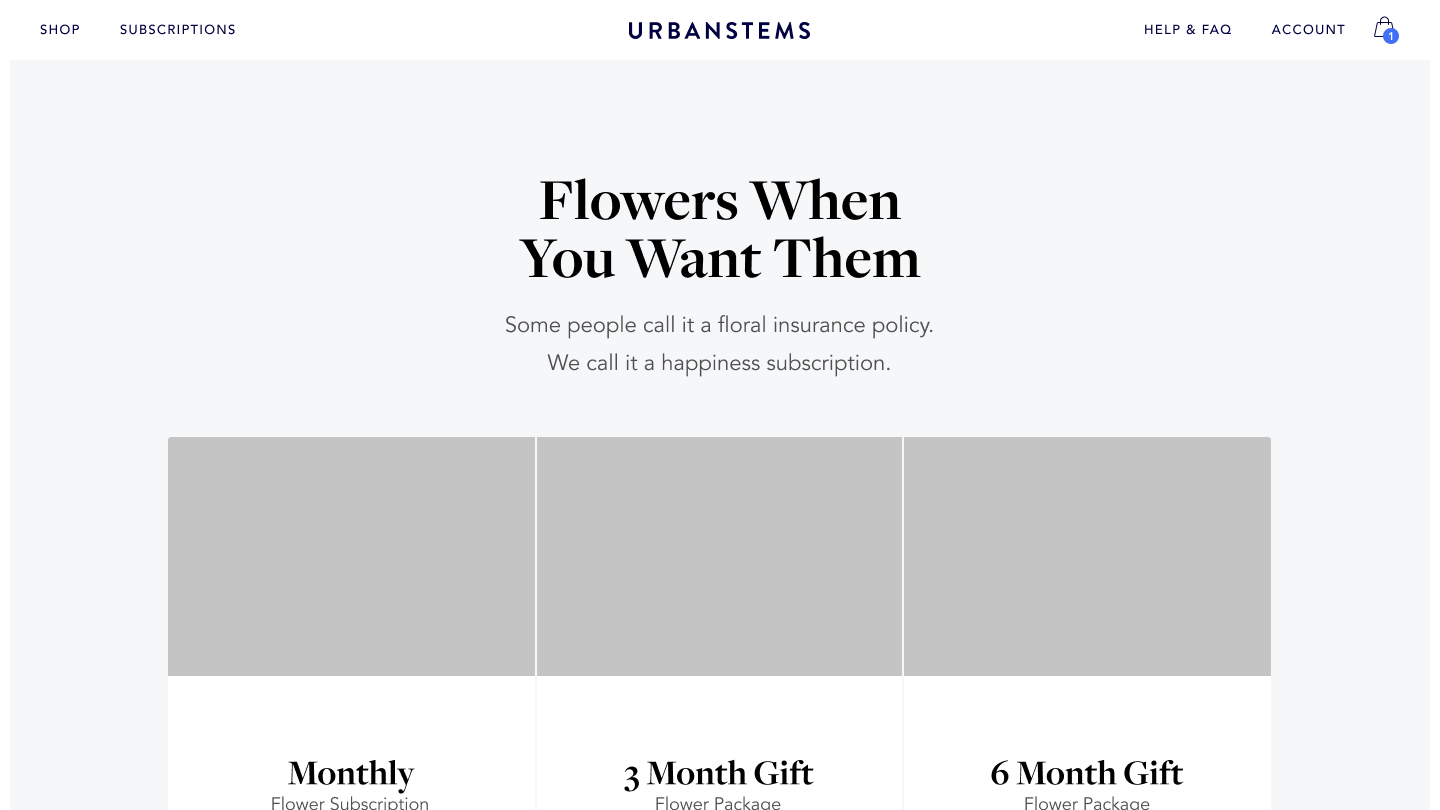Viewport: 1440px width, 810px height.
Task: Click Flower Package under 3 Month Gift
Action: pos(718,802)
